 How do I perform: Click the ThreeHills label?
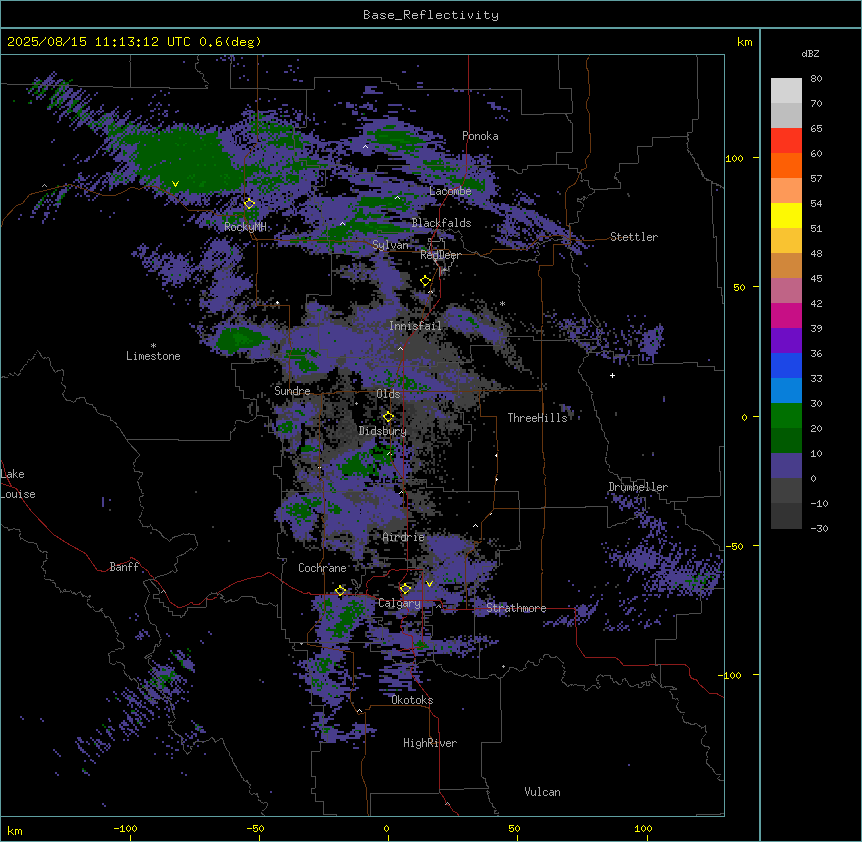pyautogui.click(x=537, y=418)
